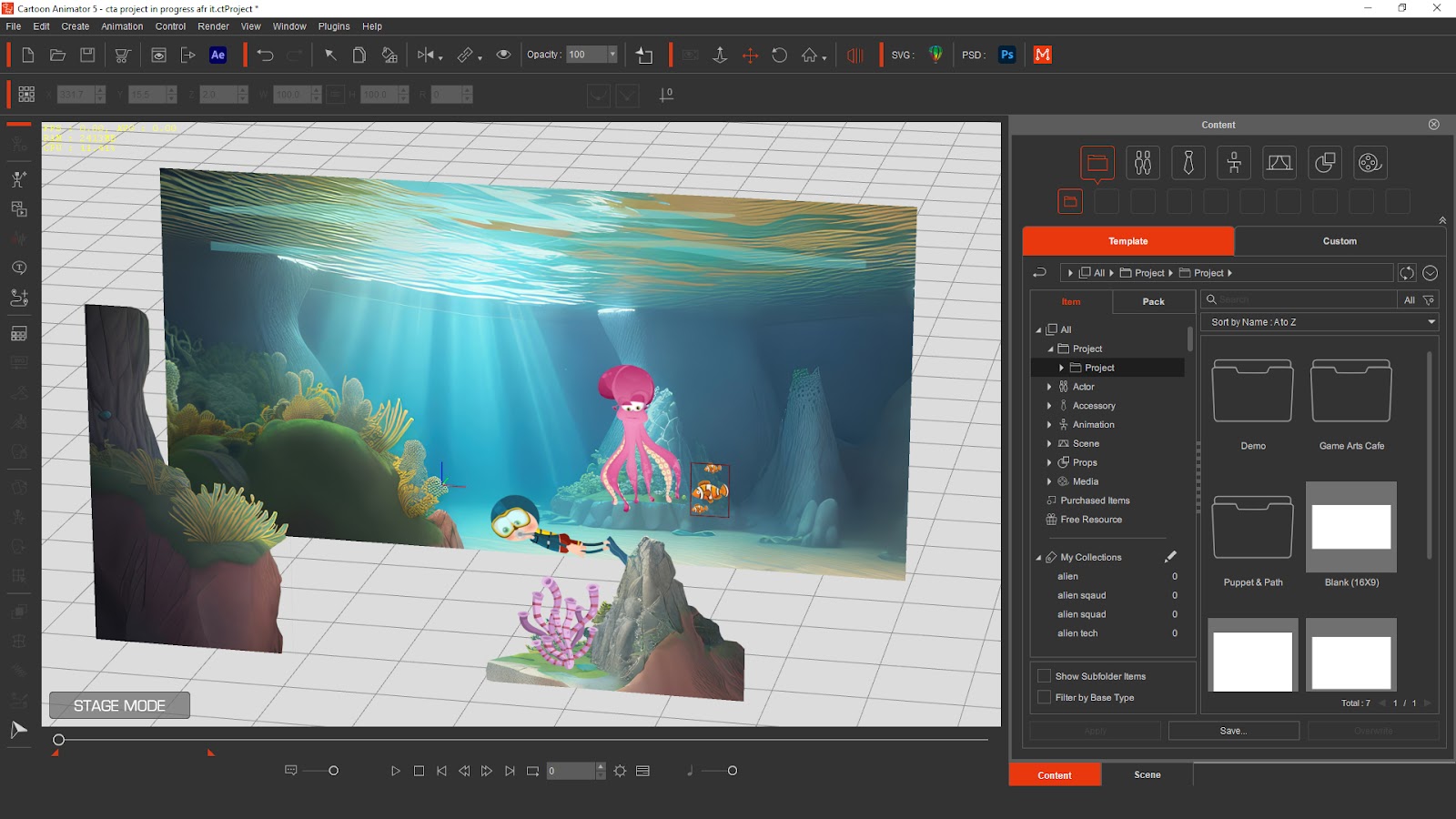
Task: Open the Media film-reel category icon
Action: pos(1370,162)
